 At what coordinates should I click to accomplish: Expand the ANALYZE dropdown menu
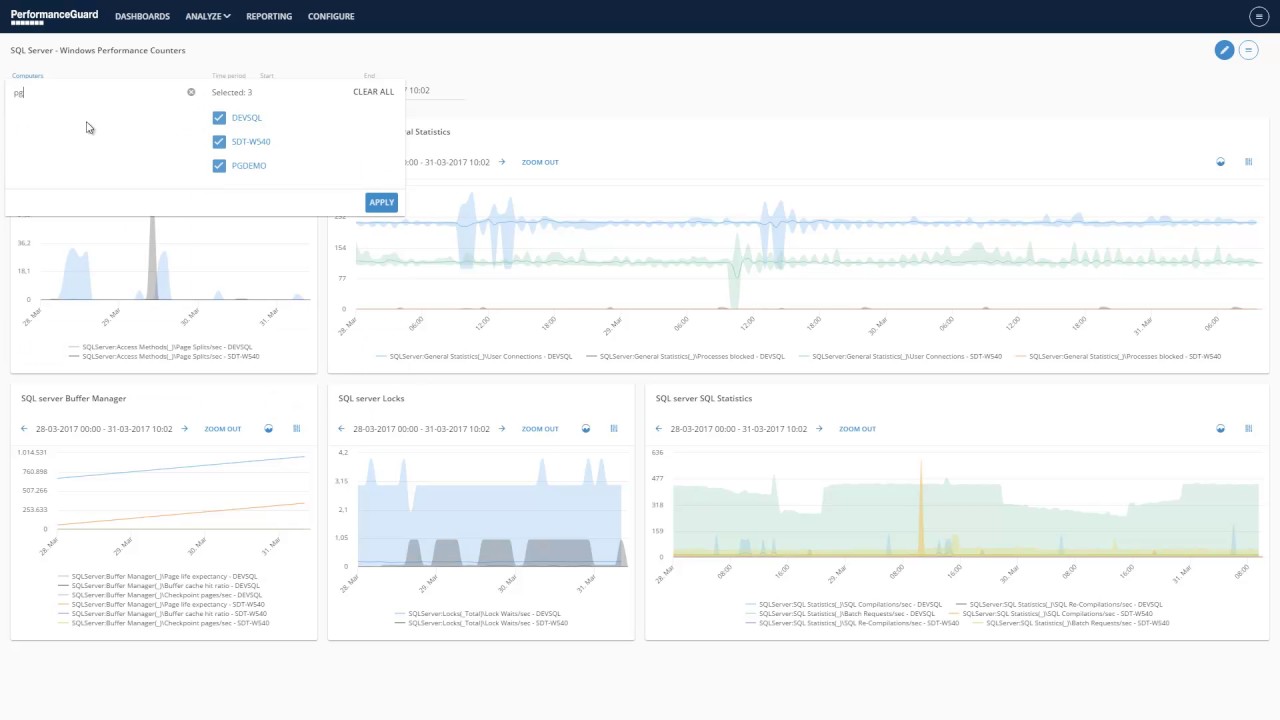(x=208, y=17)
